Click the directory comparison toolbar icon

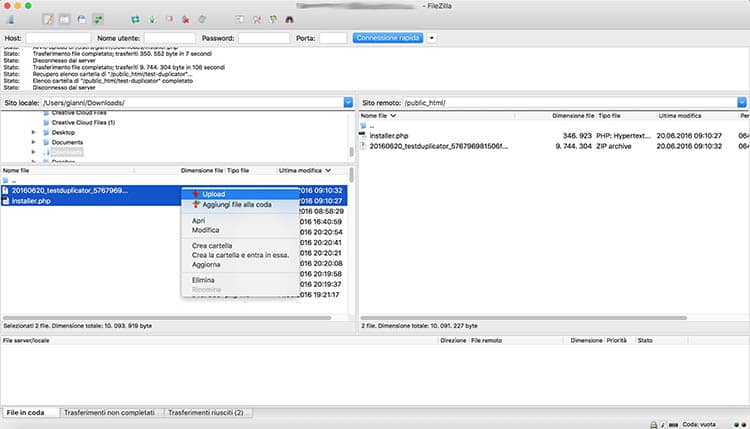coord(257,20)
